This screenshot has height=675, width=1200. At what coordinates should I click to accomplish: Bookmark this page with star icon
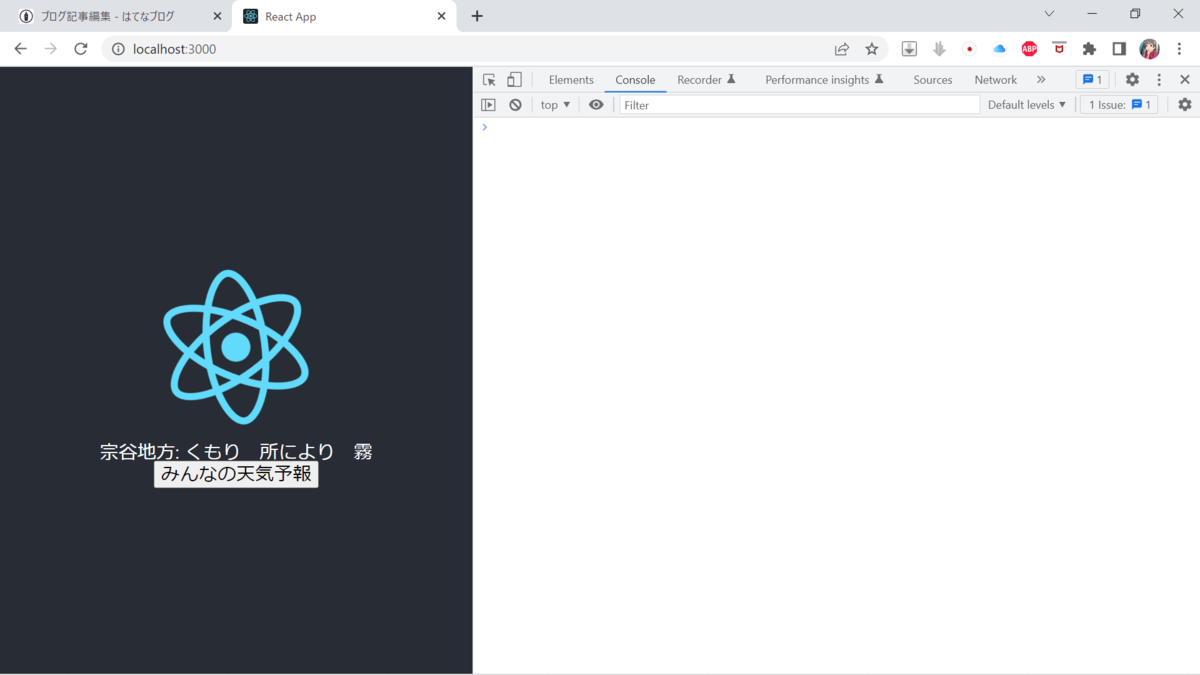872,49
